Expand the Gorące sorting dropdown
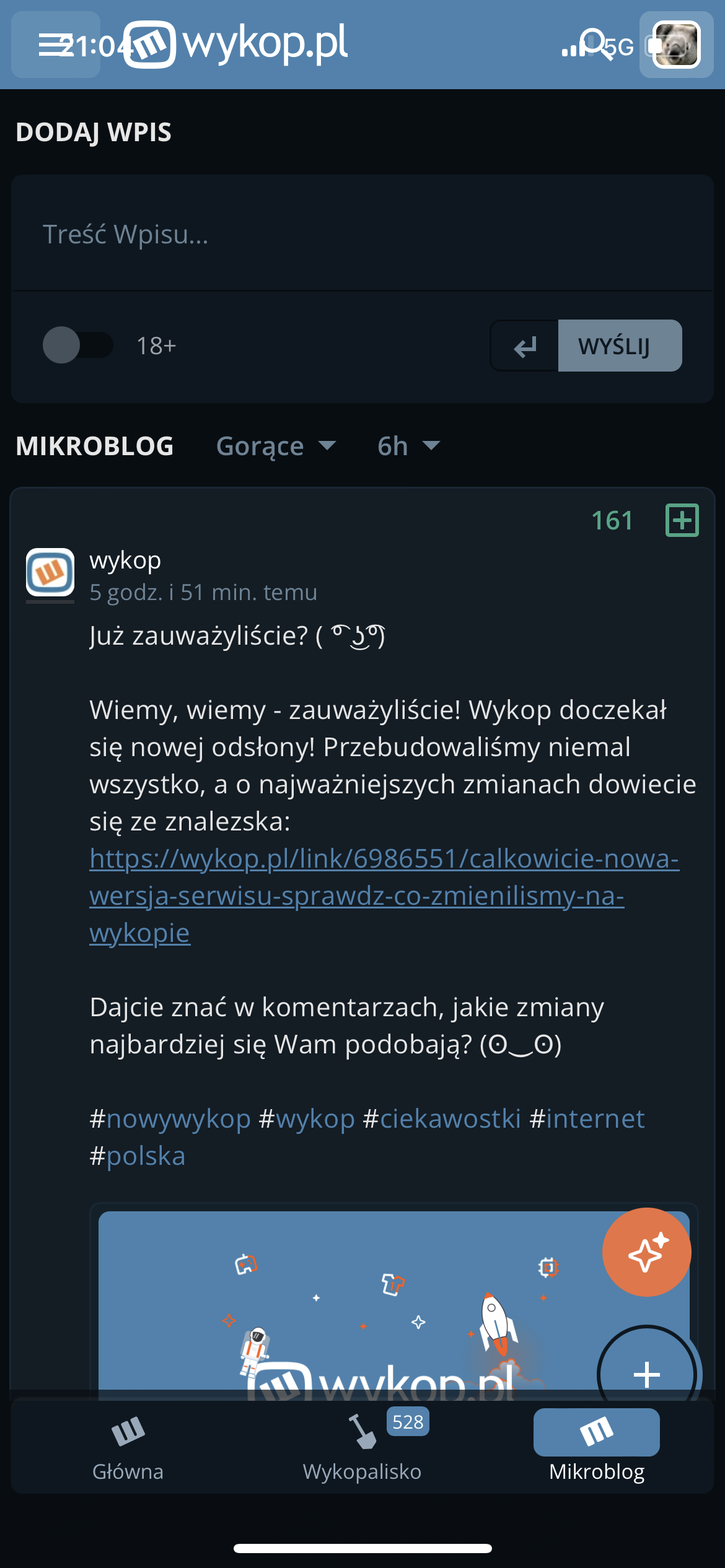 [276, 446]
